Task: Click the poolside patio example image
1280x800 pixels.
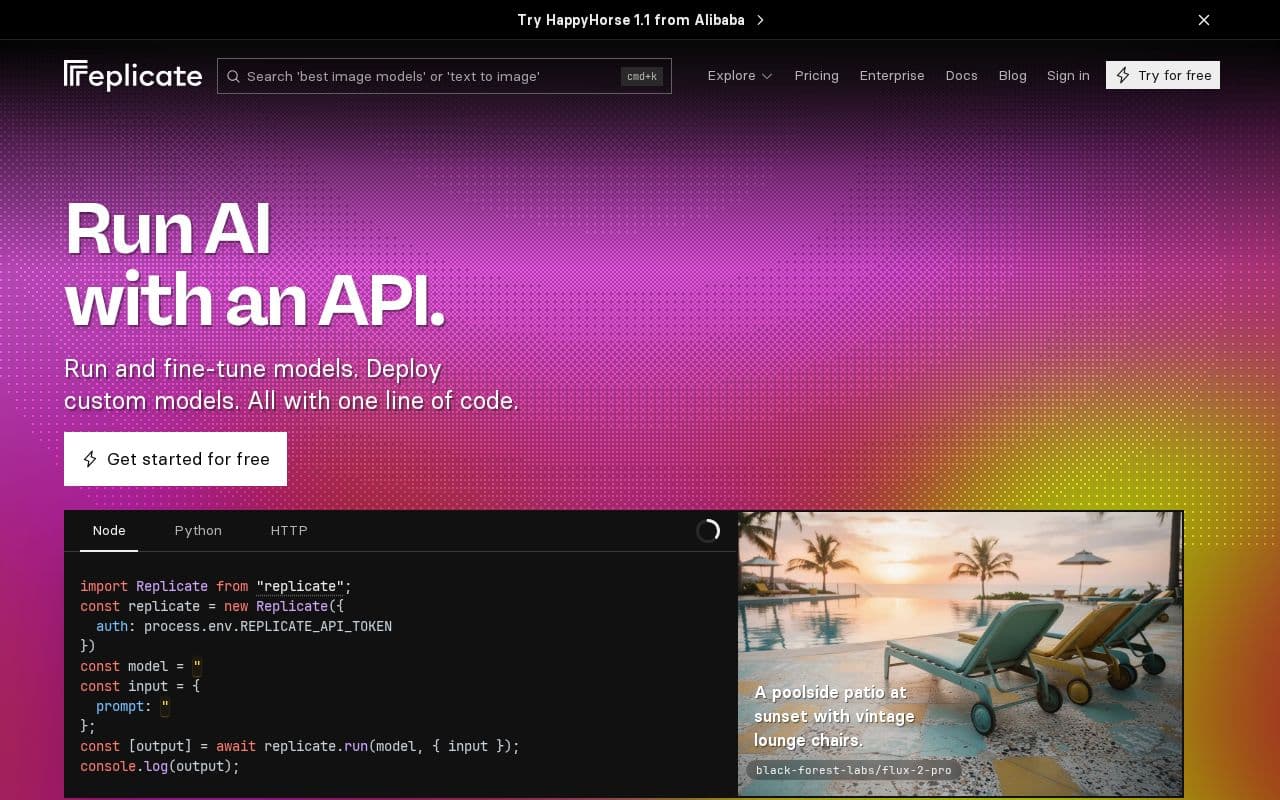Action: click(960, 654)
